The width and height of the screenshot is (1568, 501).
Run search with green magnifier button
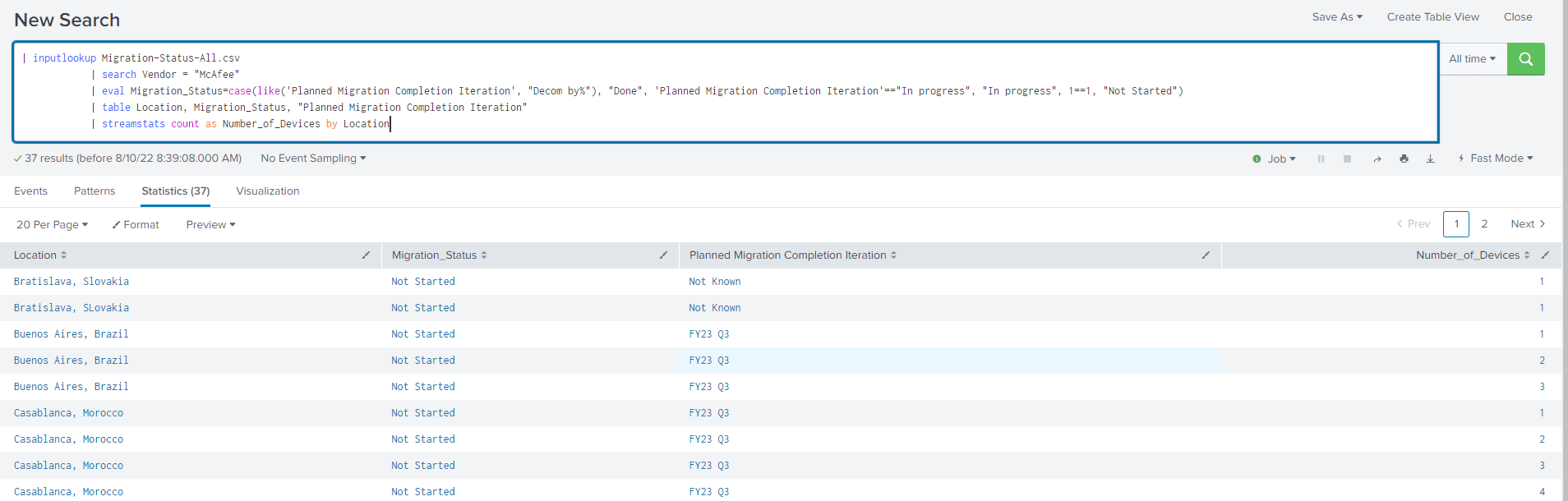(x=1525, y=59)
